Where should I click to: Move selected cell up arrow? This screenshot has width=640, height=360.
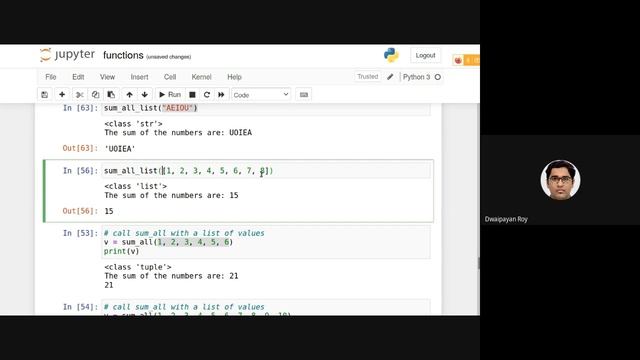click(x=129, y=95)
